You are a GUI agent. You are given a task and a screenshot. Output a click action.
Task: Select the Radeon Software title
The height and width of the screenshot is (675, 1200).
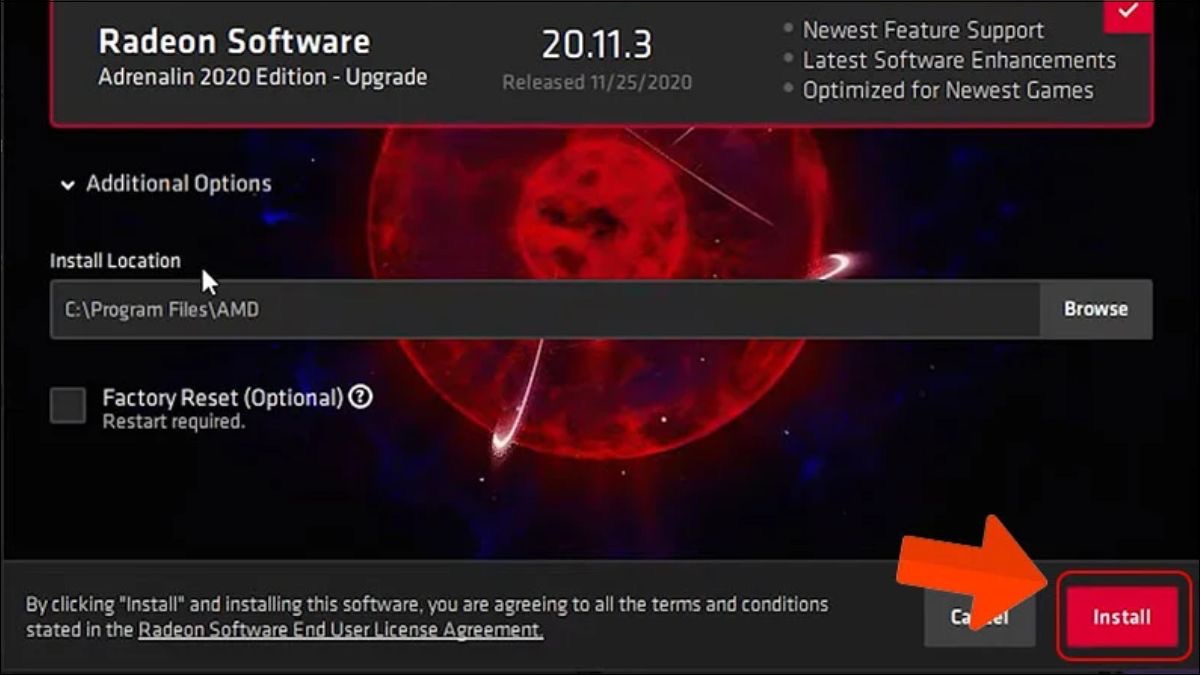point(234,41)
